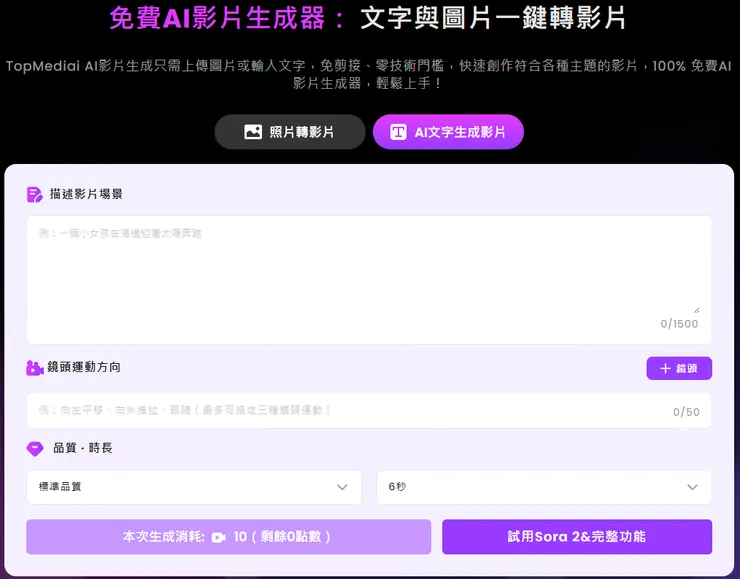Click the photo icon in 照片轉影片 tab
The width and height of the screenshot is (740, 579).
pyautogui.click(x=253, y=132)
